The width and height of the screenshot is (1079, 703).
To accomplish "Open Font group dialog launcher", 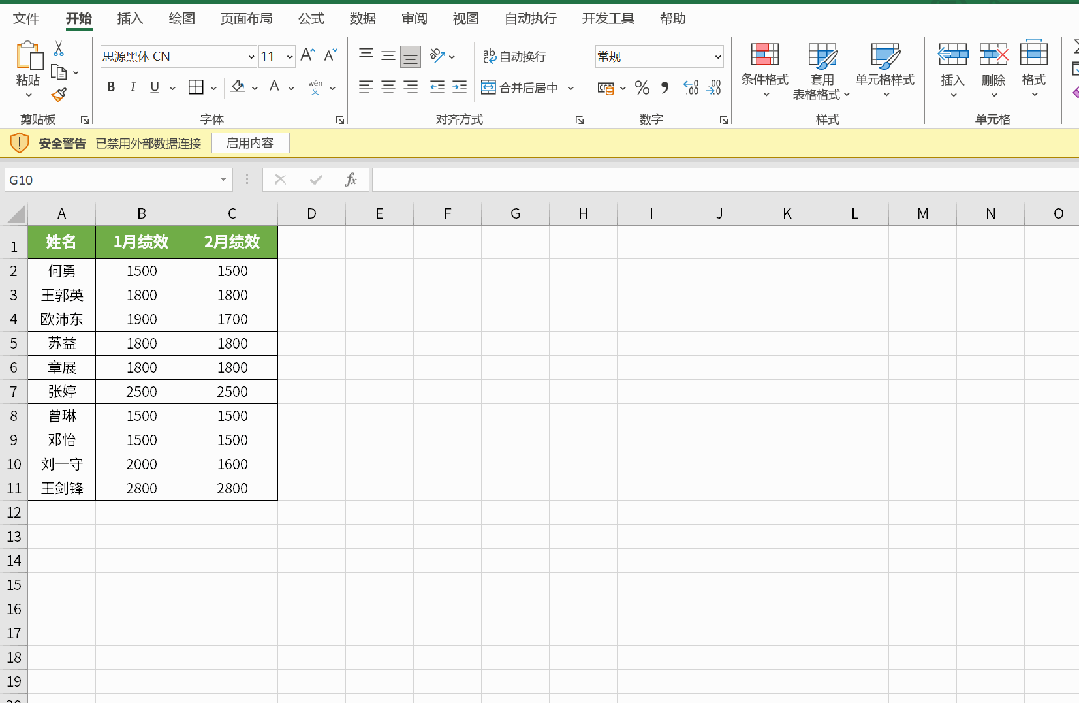I will coord(340,120).
